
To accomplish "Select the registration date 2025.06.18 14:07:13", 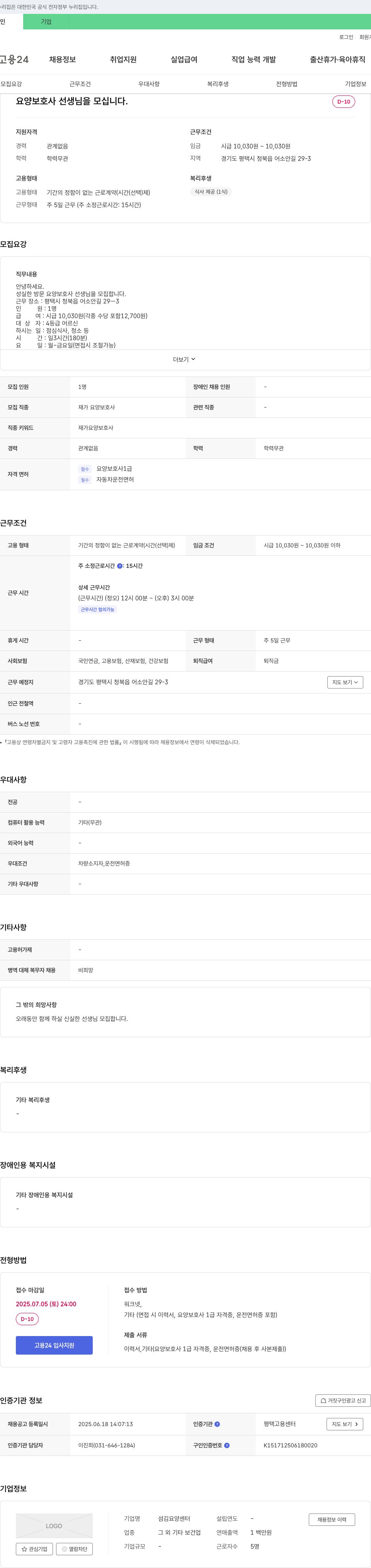I will tap(105, 1424).
